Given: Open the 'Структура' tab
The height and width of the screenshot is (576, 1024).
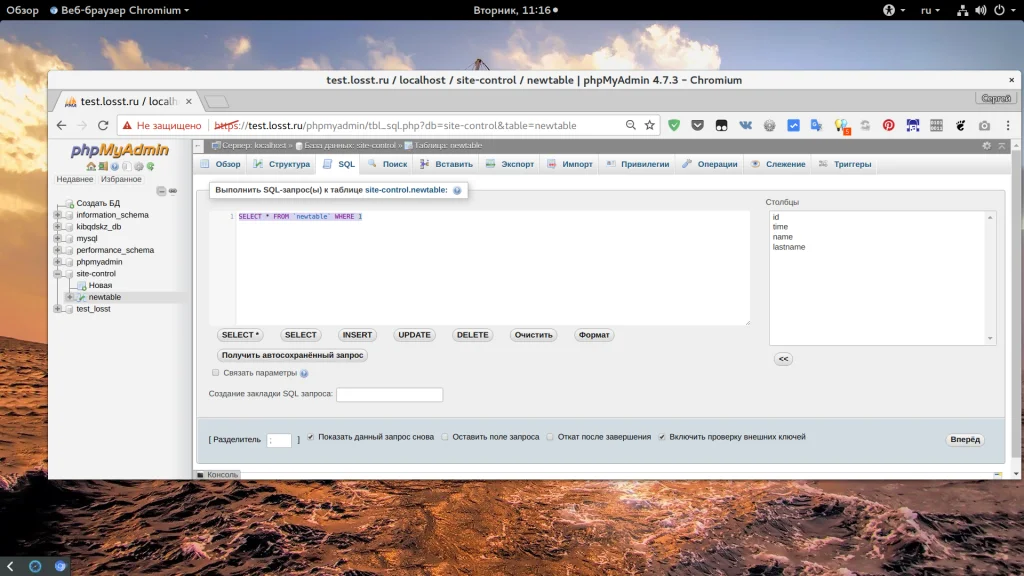Looking at the screenshot, I should [281, 164].
